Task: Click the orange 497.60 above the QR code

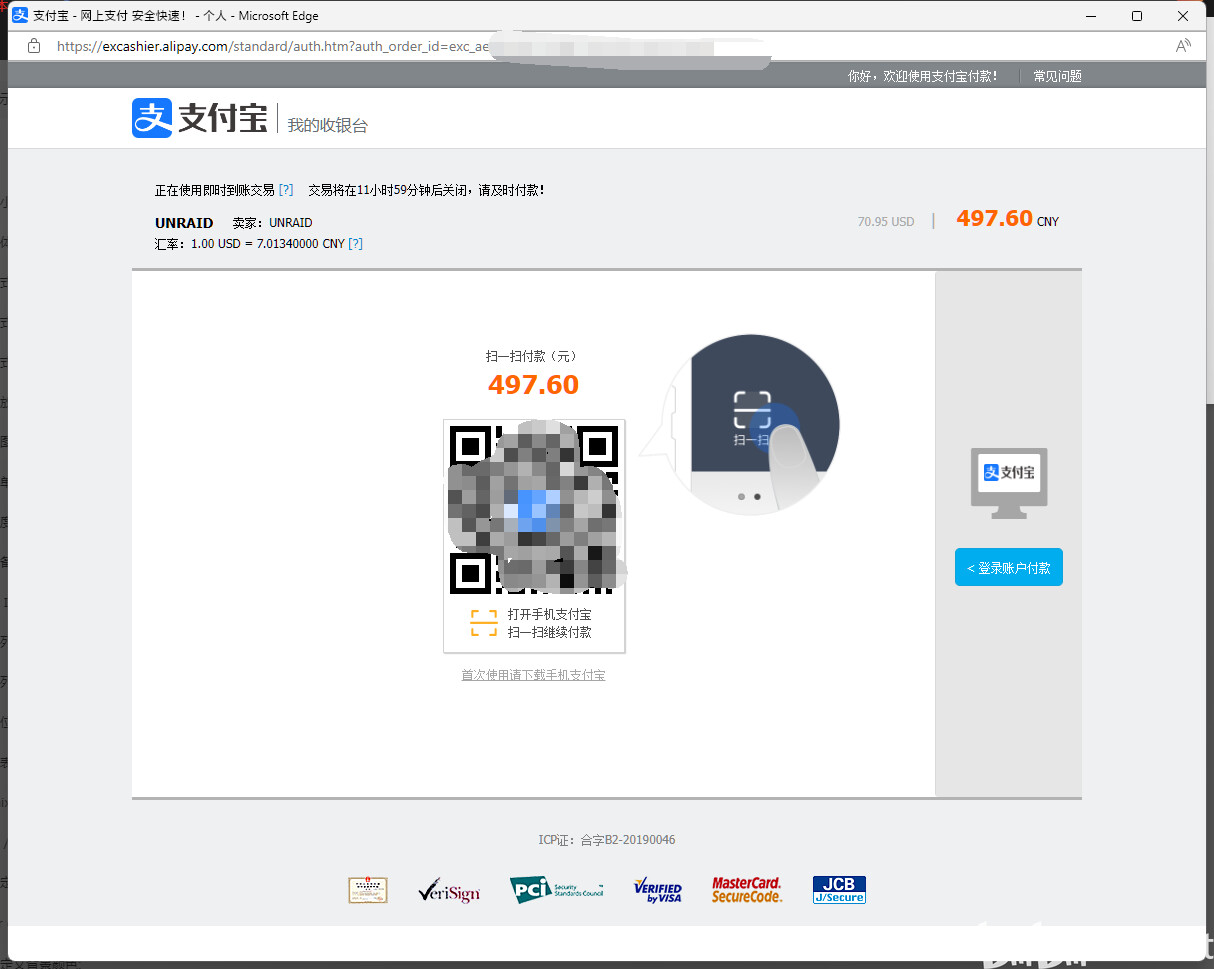Action: point(533,385)
